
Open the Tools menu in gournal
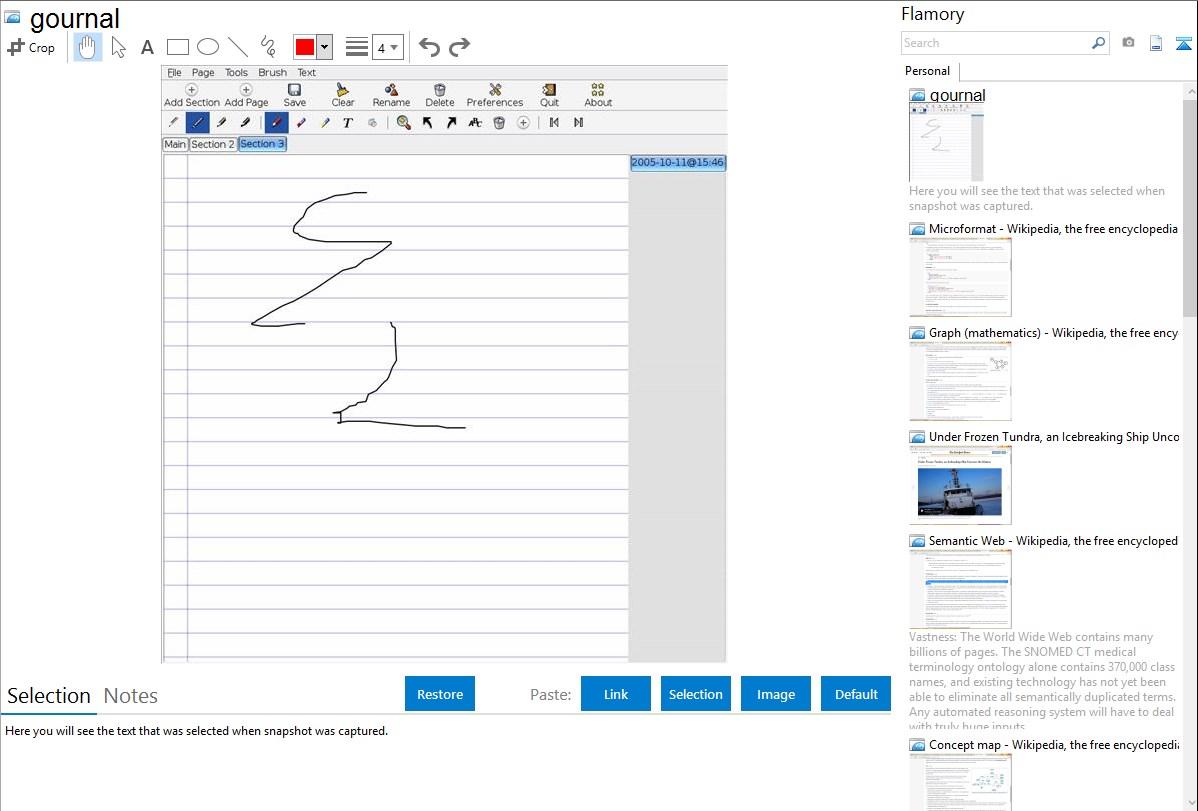click(x=236, y=73)
